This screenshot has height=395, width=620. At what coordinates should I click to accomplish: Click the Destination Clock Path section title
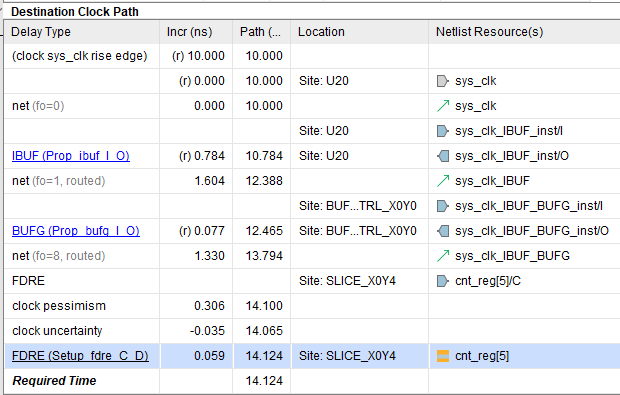pos(75,12)
